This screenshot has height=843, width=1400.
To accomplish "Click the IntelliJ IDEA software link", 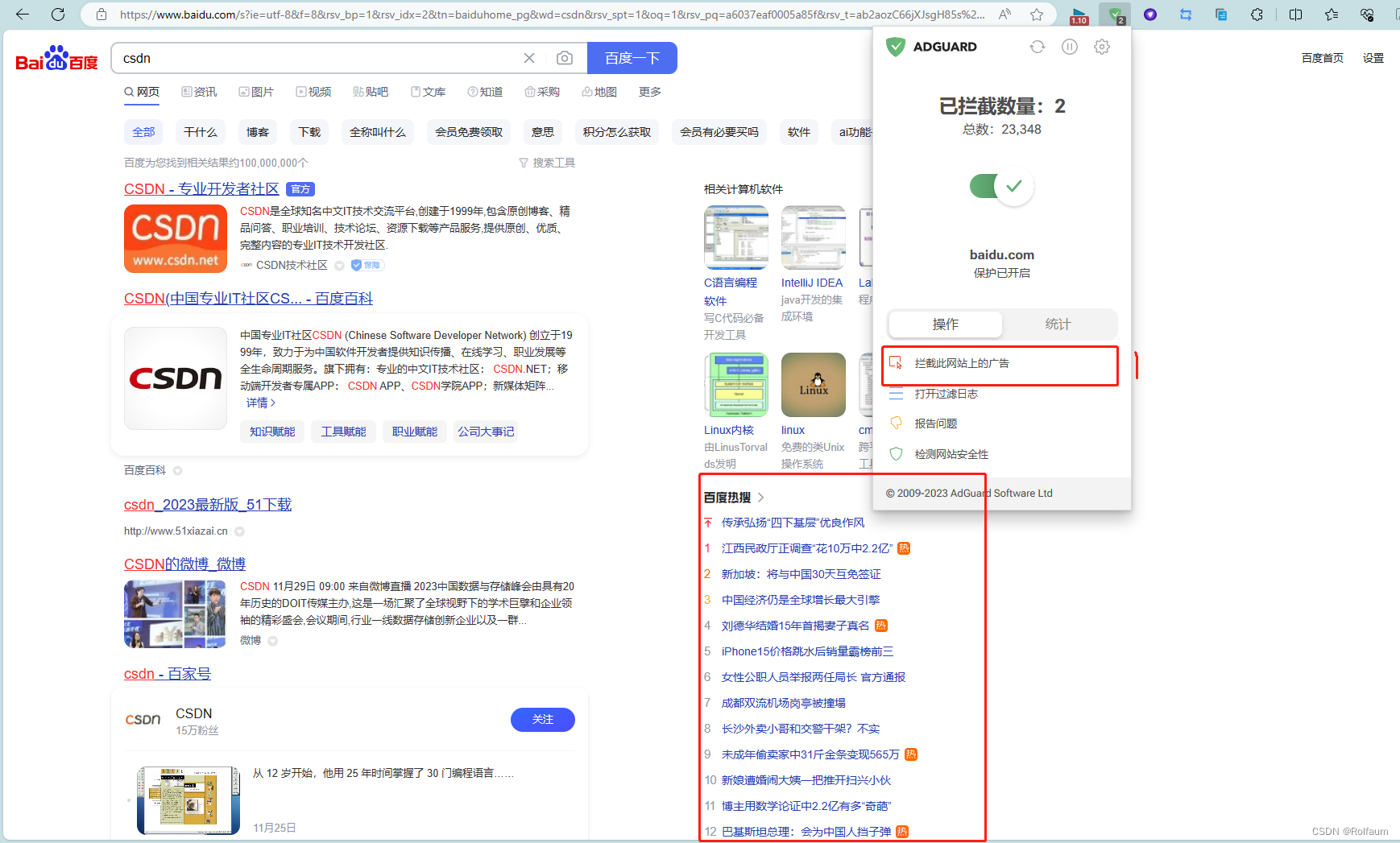I will pyautogui.click(x=812, y=283).
